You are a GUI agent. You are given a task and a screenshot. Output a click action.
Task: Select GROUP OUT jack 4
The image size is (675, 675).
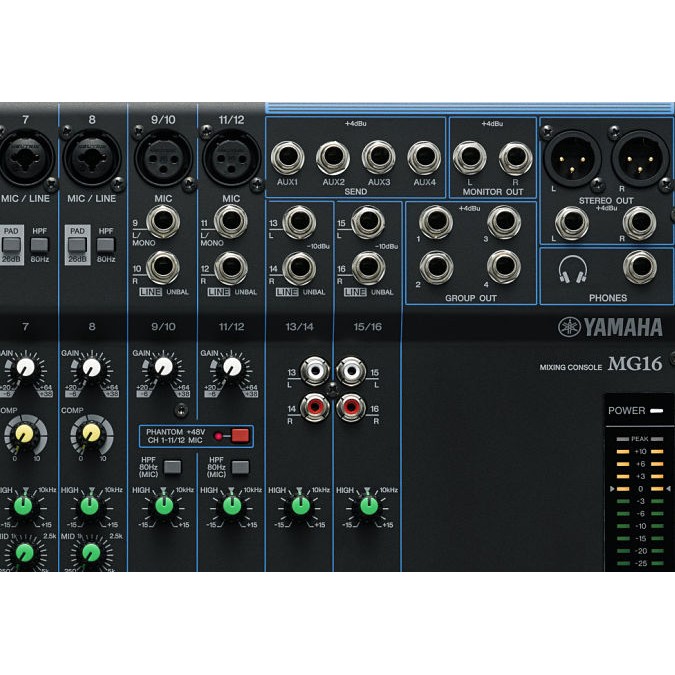click(504, 267)
